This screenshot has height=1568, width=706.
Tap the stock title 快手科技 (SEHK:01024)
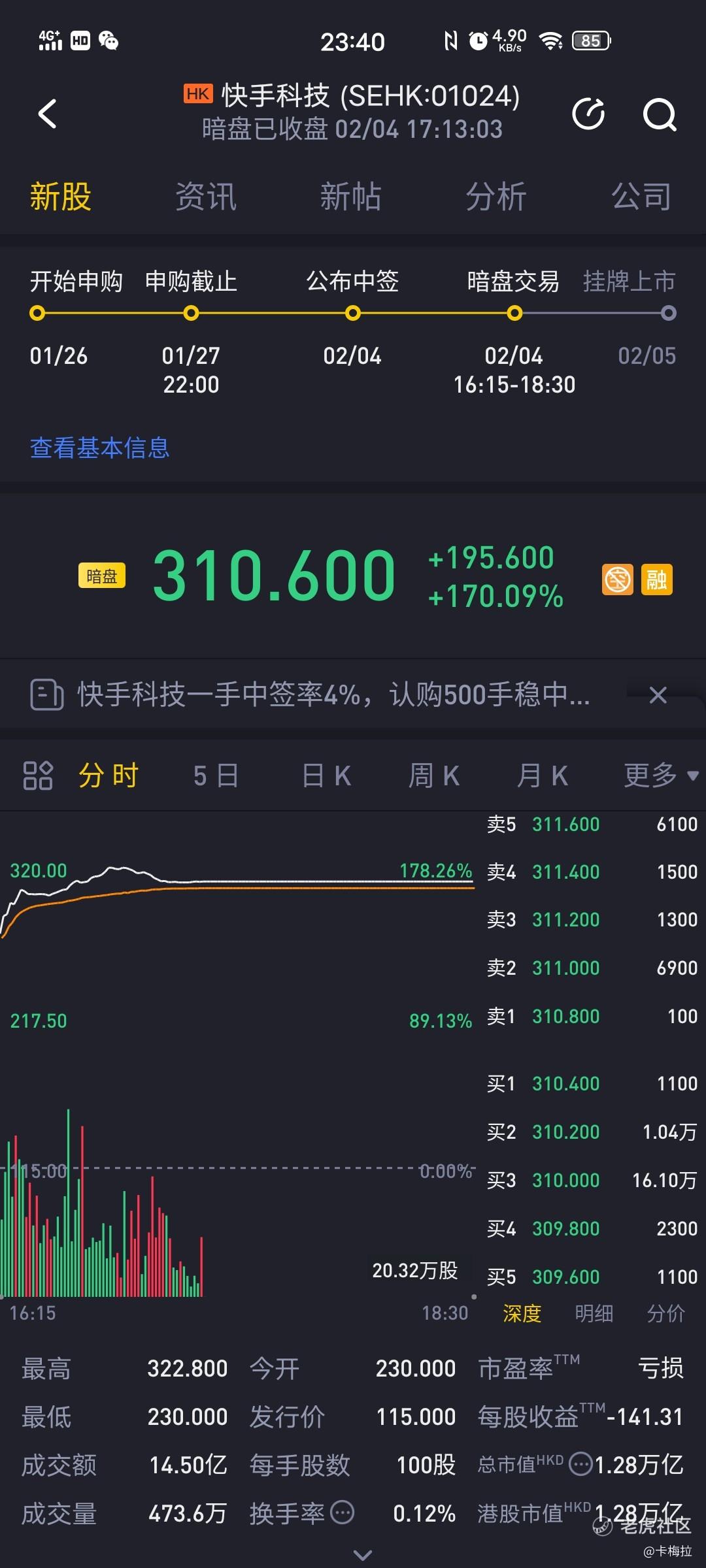click(371, 96)
